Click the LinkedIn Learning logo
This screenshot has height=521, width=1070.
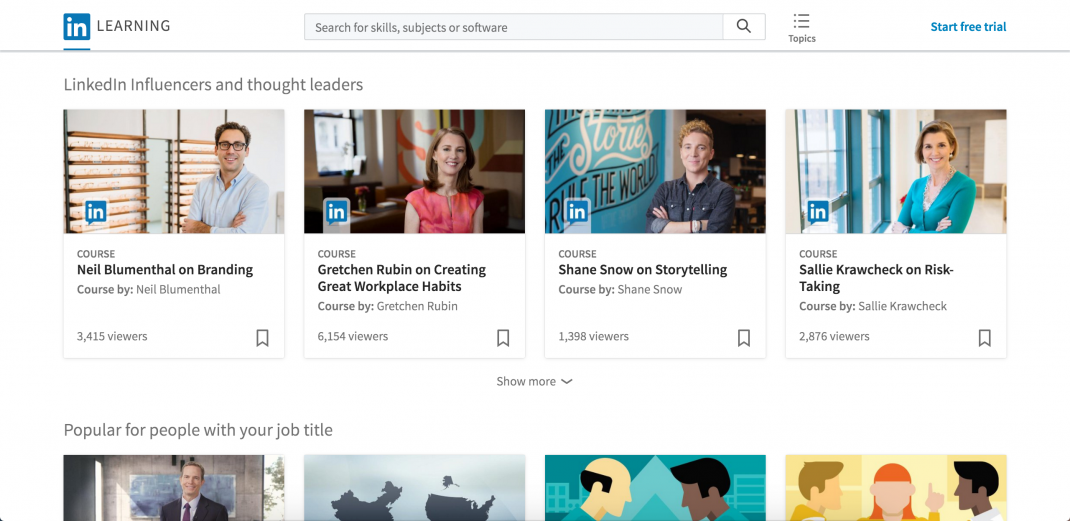point(116,27)
